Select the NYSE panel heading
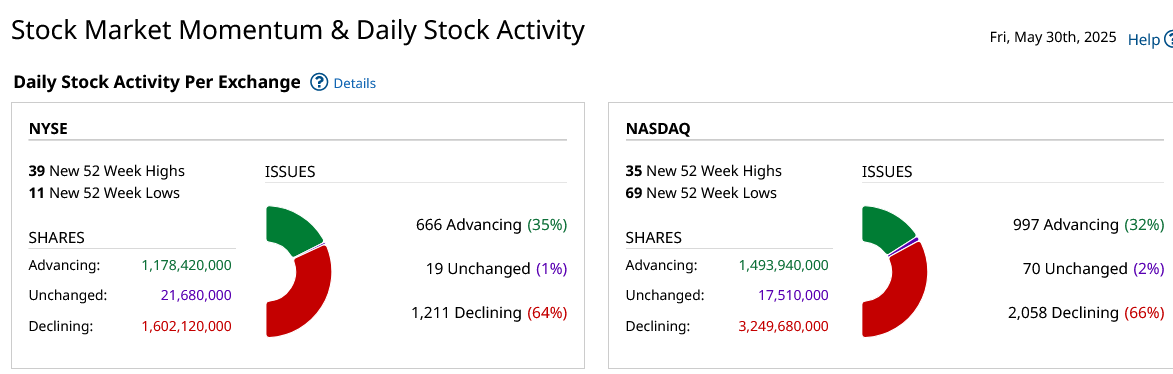Image resolution: width=1173 pixels, height=374 pixels. point(49,129)
